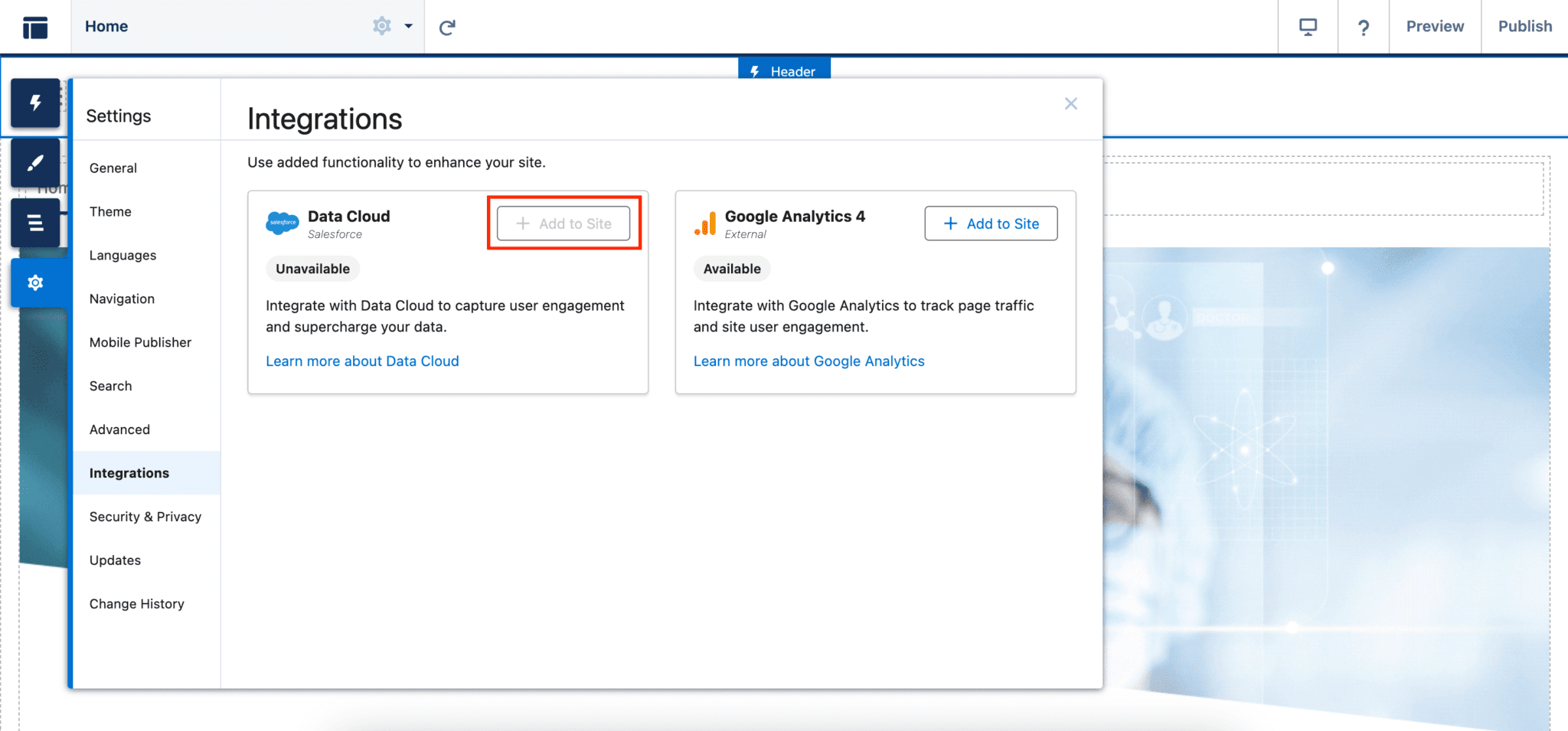Open the Page Structure panel
1568x731 pixels.
pyautogui.click(x=35, y=223)
